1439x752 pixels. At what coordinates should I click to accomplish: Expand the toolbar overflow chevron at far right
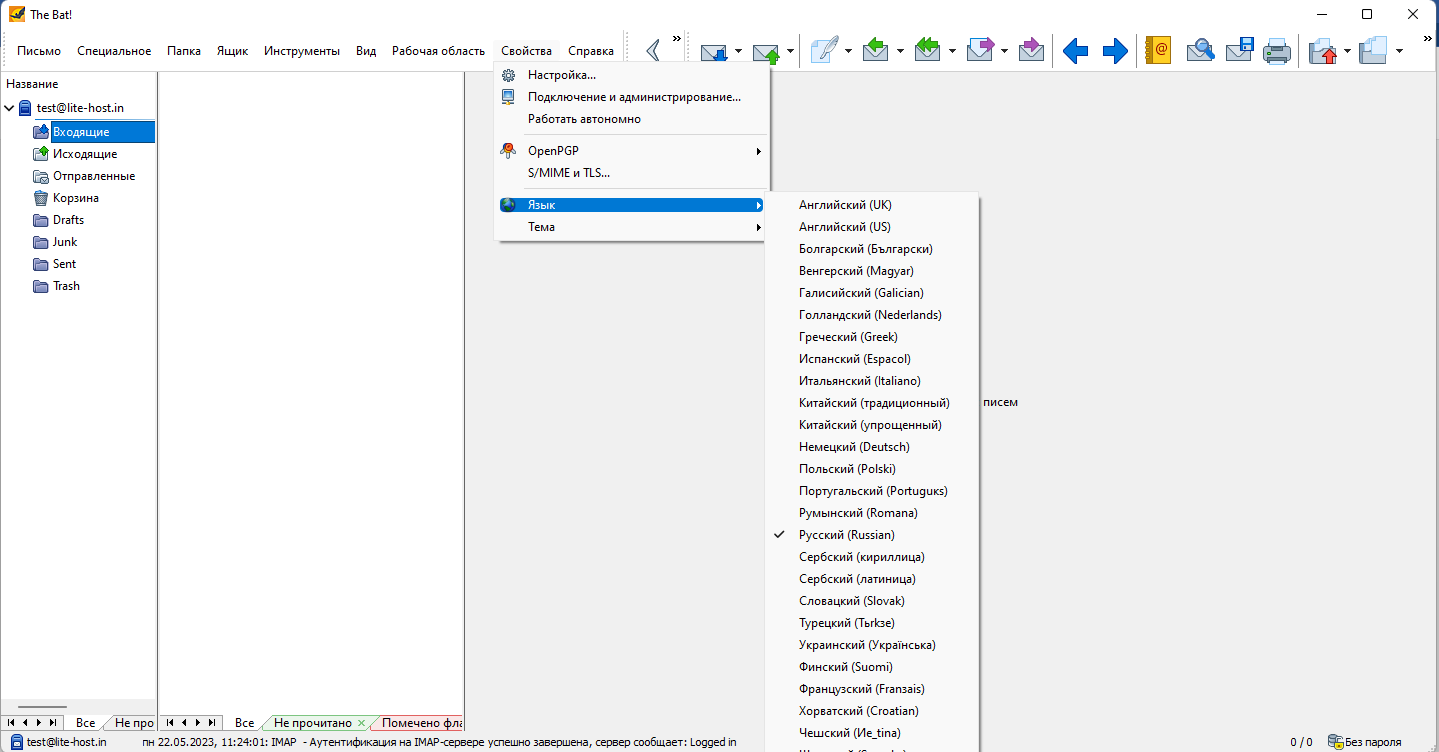[1427, 39]
